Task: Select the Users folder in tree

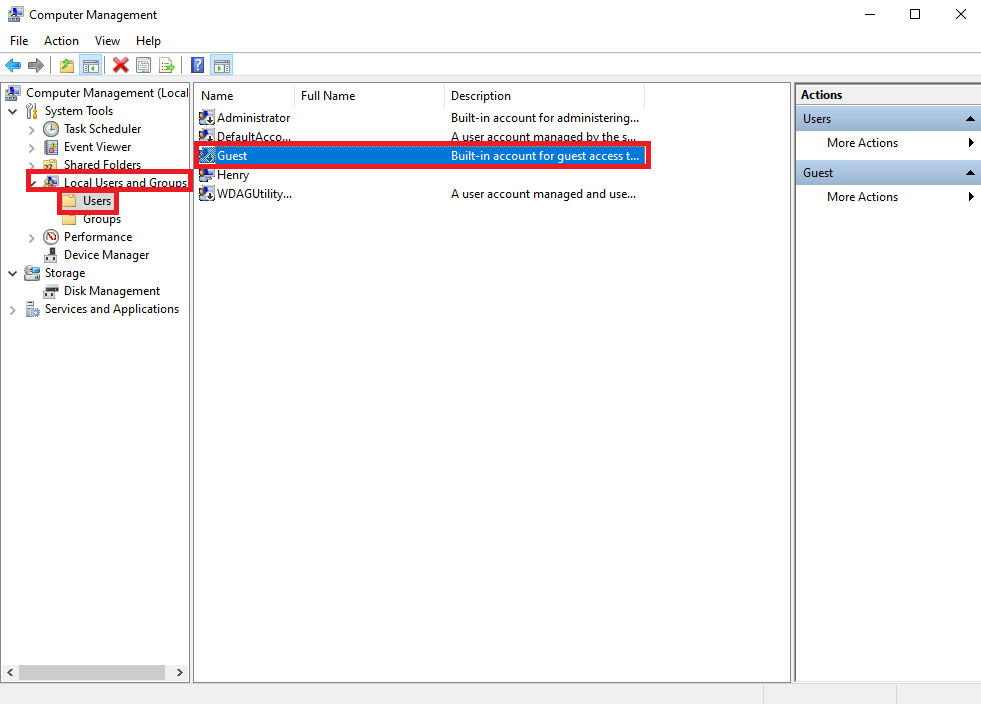Action: [97, 201]
